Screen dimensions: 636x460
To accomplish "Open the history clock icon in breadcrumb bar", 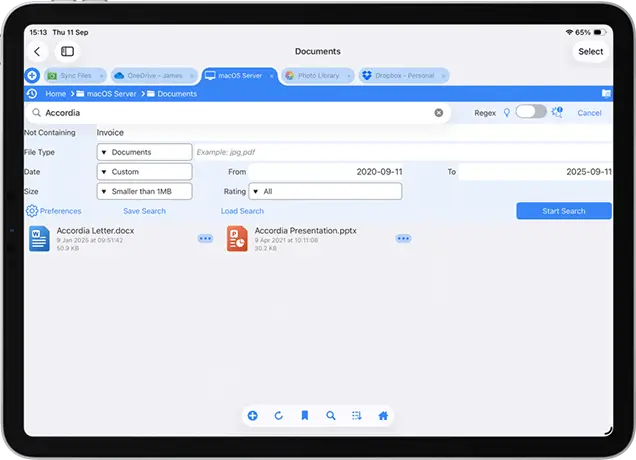I will [32, 94].
